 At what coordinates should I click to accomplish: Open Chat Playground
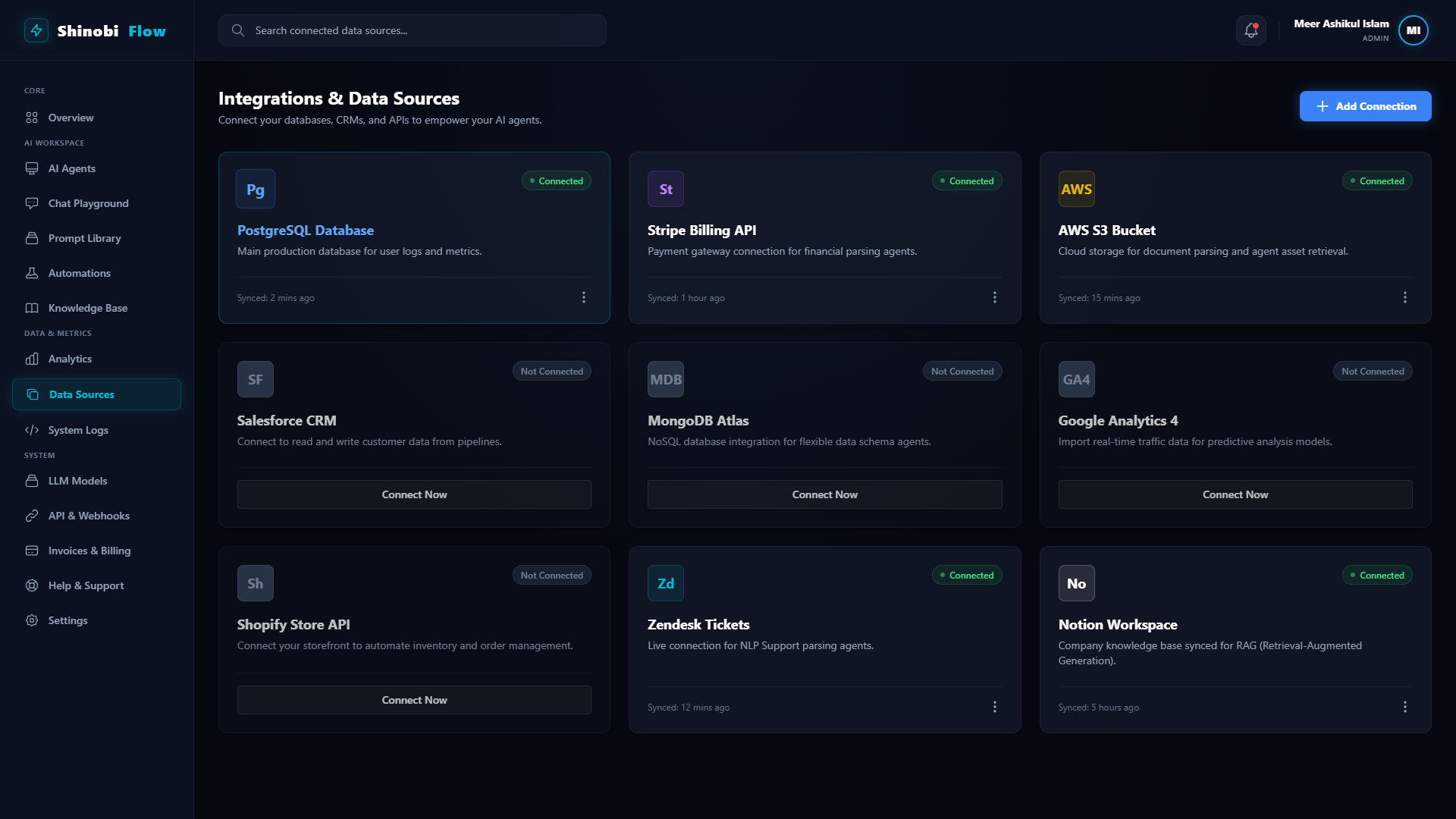click(96, 203)
